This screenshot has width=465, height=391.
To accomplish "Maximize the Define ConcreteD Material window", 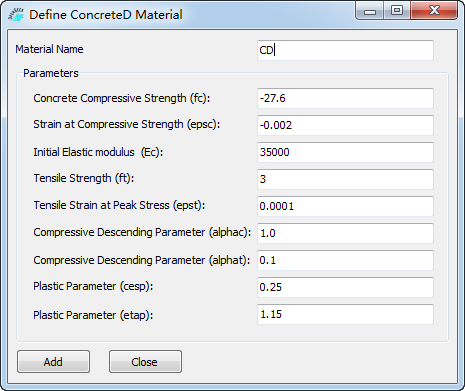I will 397,11.
